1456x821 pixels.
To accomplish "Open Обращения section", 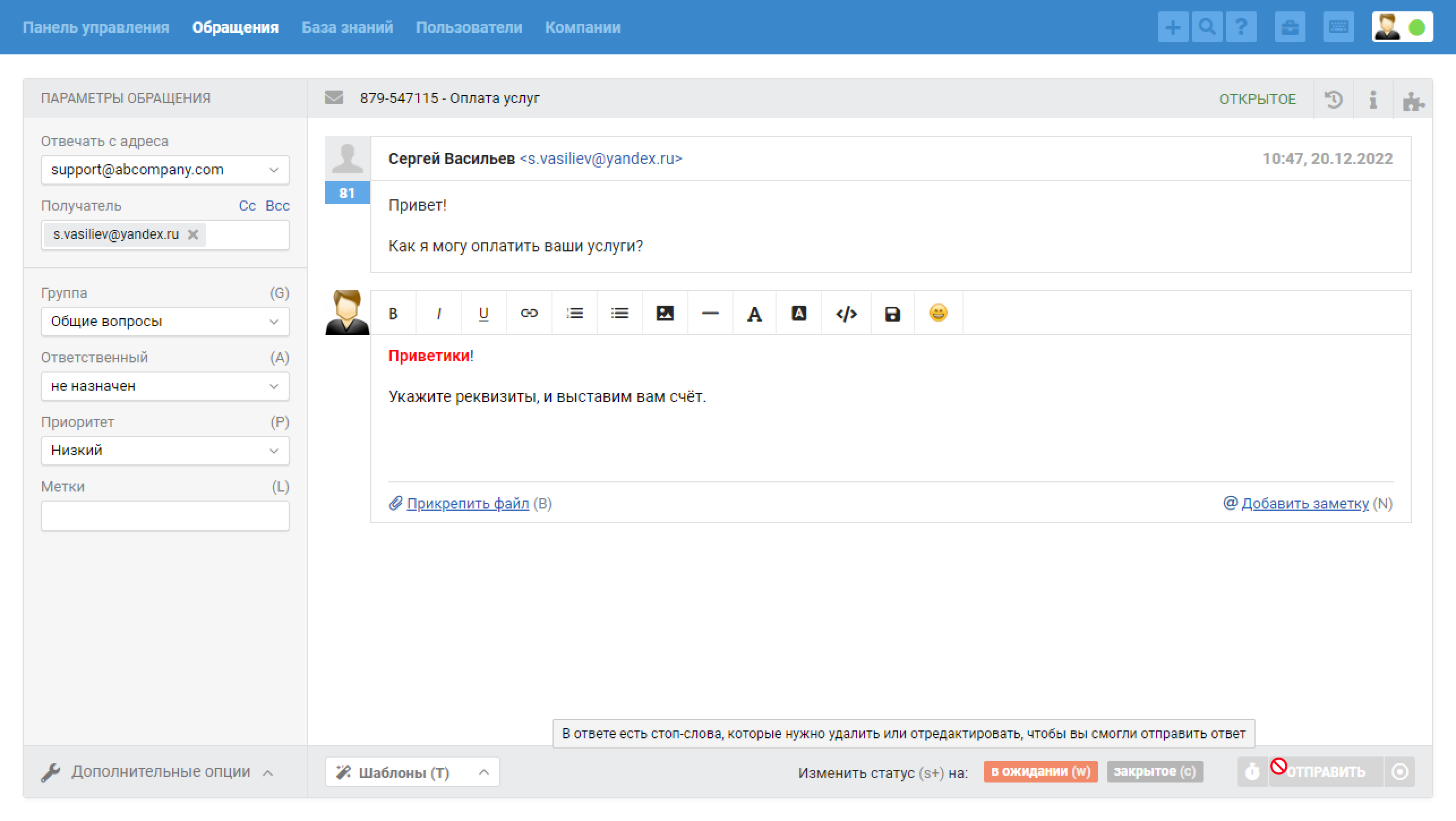I will click(235, 27).
